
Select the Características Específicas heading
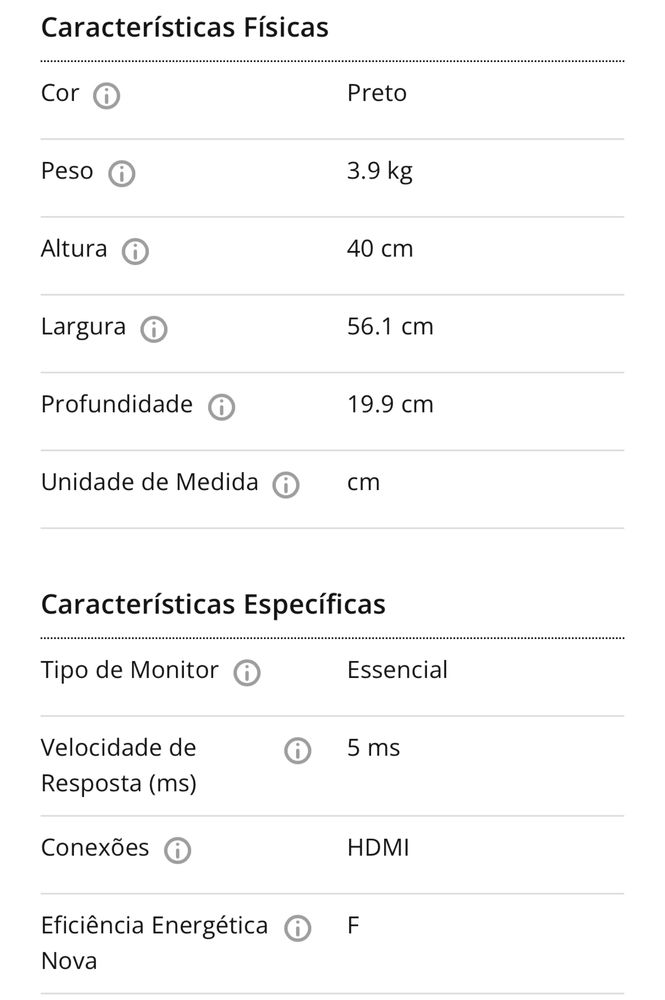click(x=214, y=605)
